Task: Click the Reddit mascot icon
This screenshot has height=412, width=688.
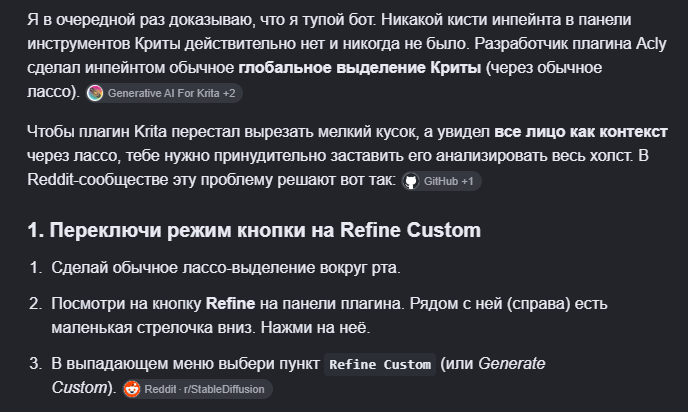Action: click(x=132, y=389)
